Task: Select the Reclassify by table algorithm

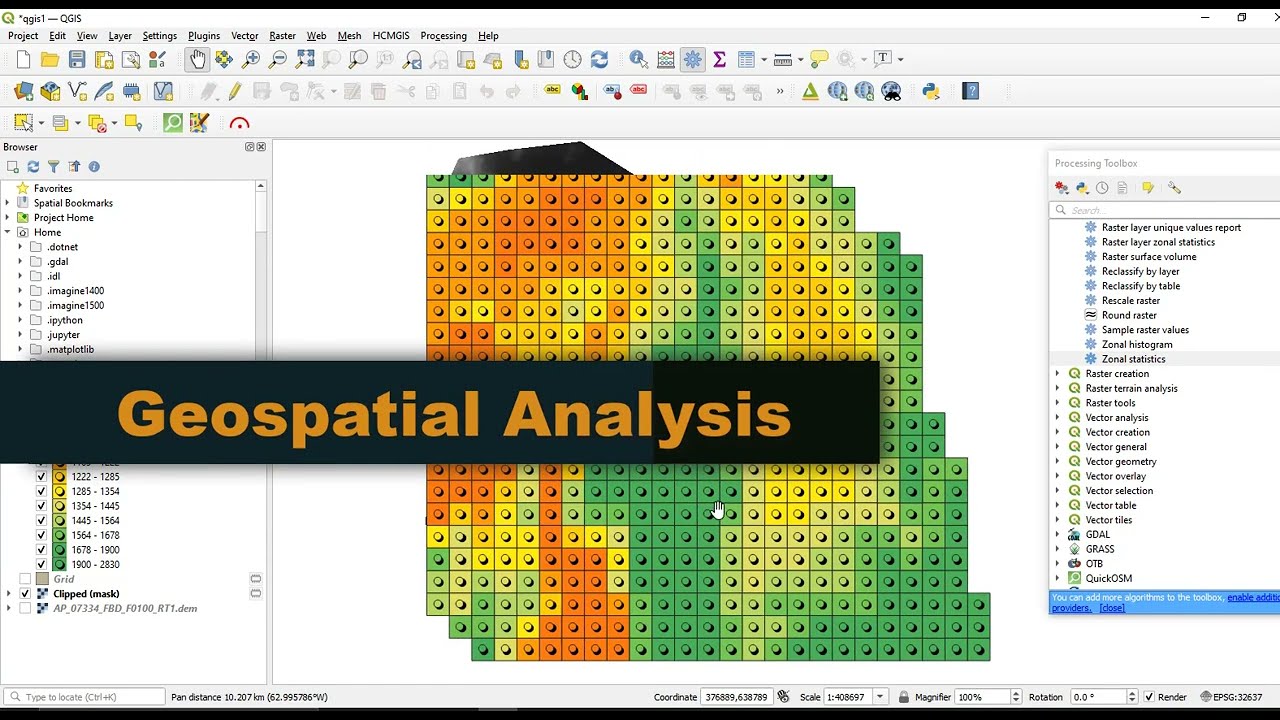Action: [1140, 286]
